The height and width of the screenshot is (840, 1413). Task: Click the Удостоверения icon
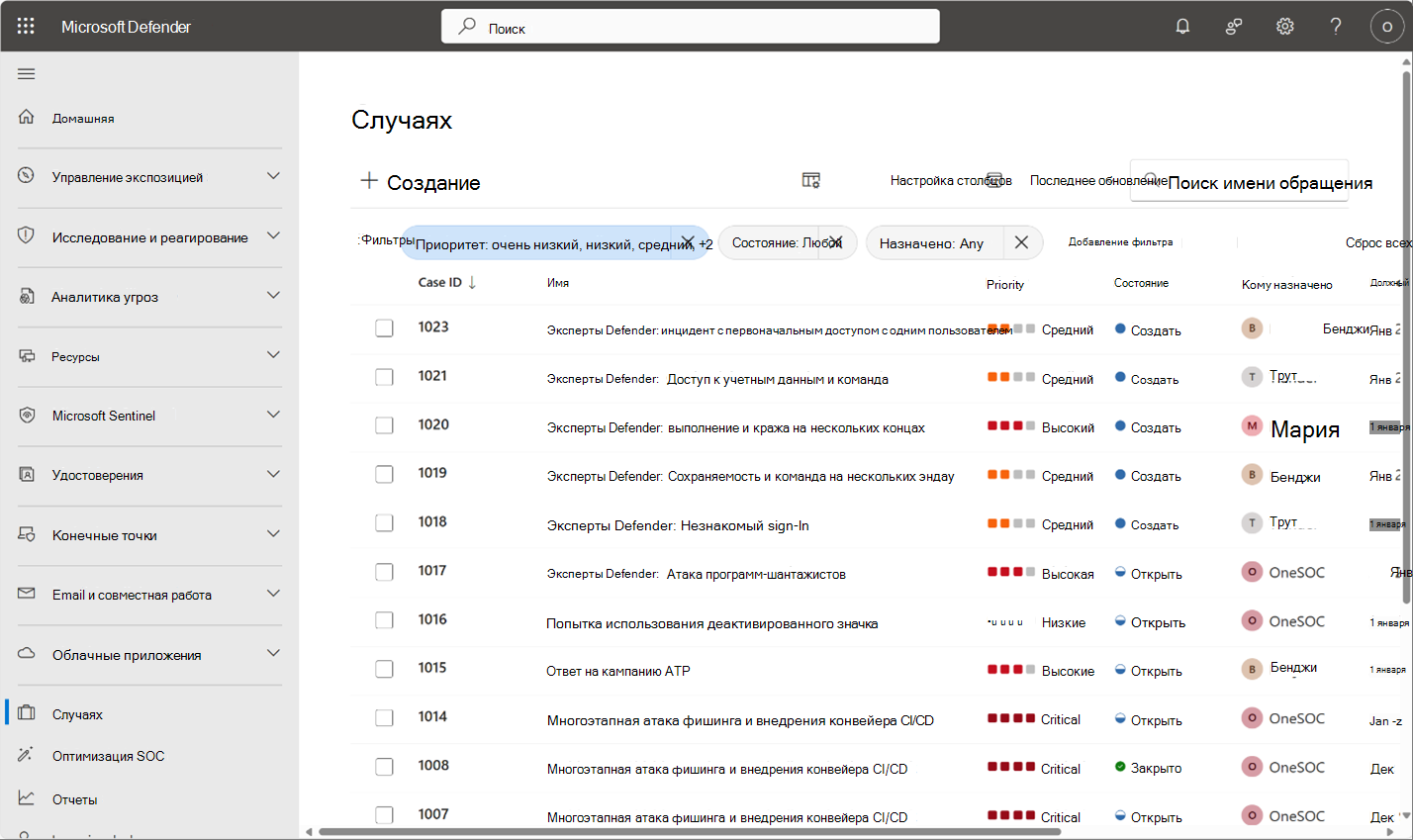tap(27, 475)
